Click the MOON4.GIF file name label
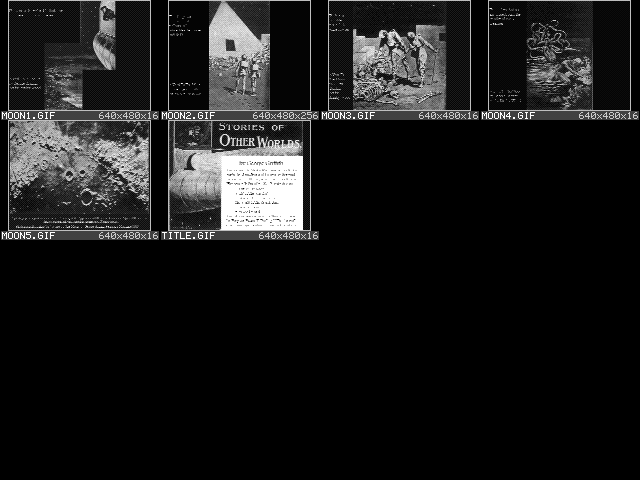The width and height of the screenshot is (640, 480). (x=508, y=116)
